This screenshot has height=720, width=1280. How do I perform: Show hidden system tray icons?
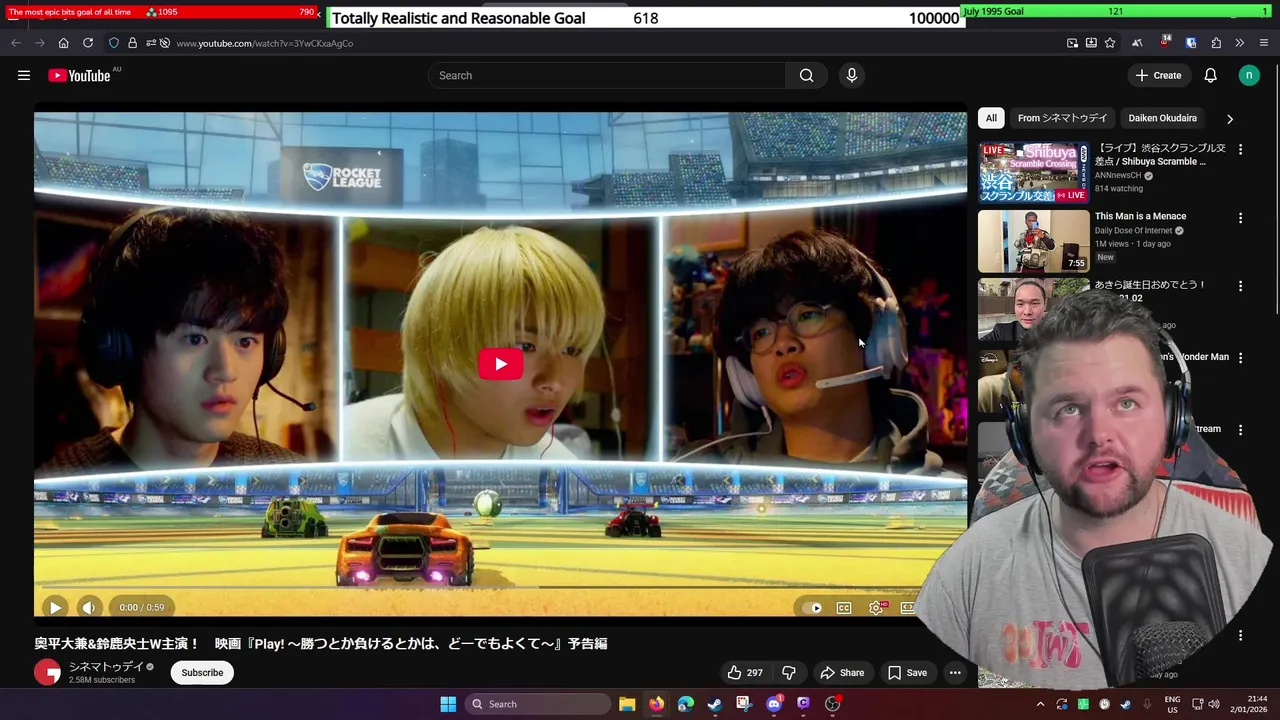click(1040, 704)
